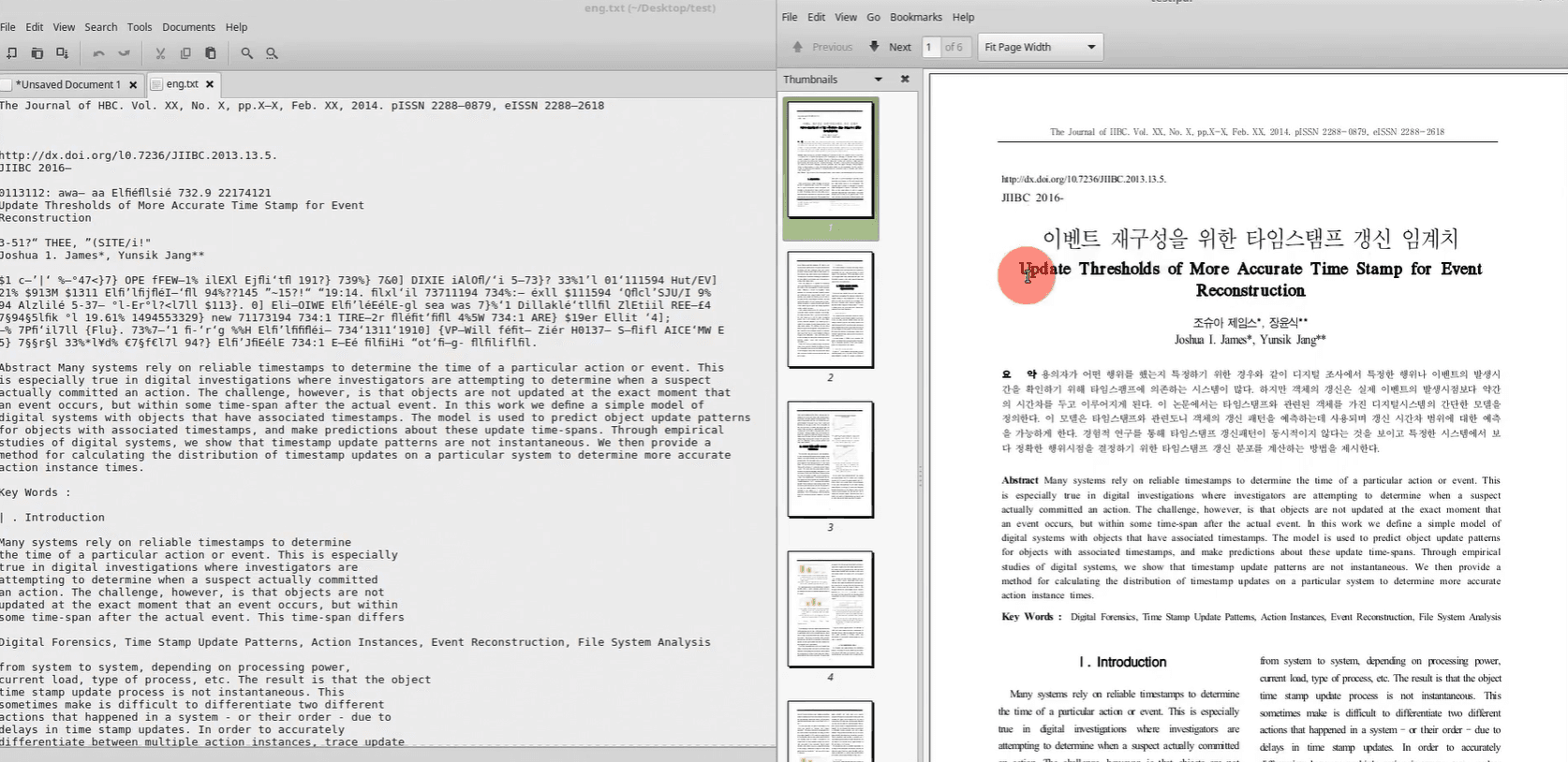Close the Unsaved Document 1 tab
Viewport: 1568px width, 762px height.
(x=133, y=84)
